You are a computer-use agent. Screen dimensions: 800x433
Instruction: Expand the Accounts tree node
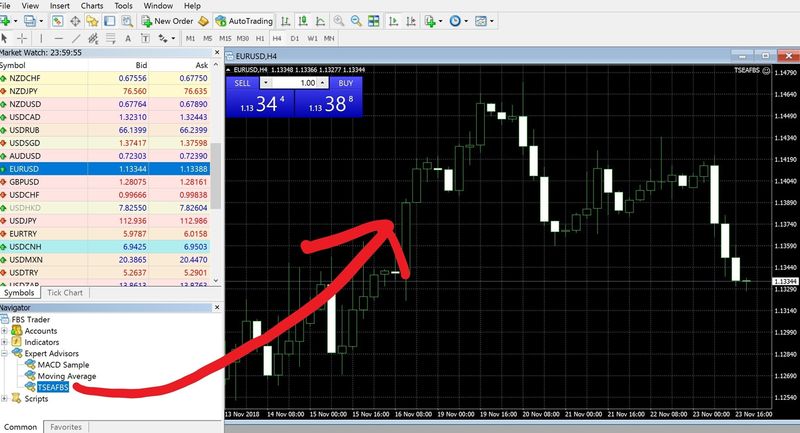point(6,331)
